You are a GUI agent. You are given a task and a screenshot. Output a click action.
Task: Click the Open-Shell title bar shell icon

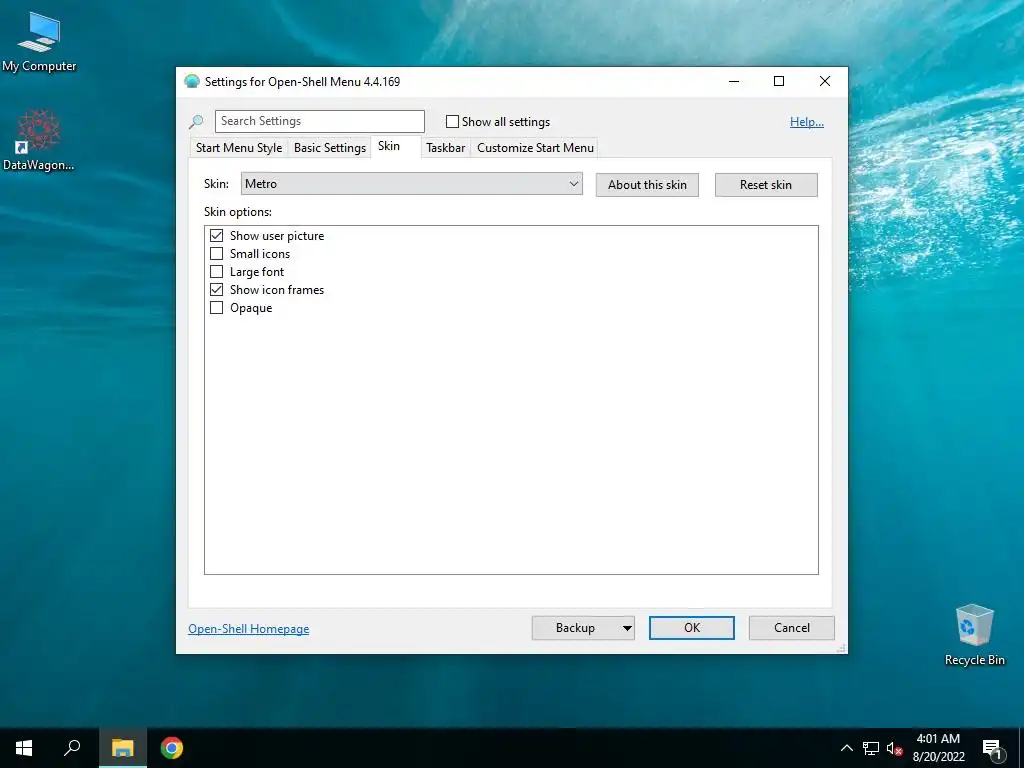pyautogui.click(x=191, y=82)
